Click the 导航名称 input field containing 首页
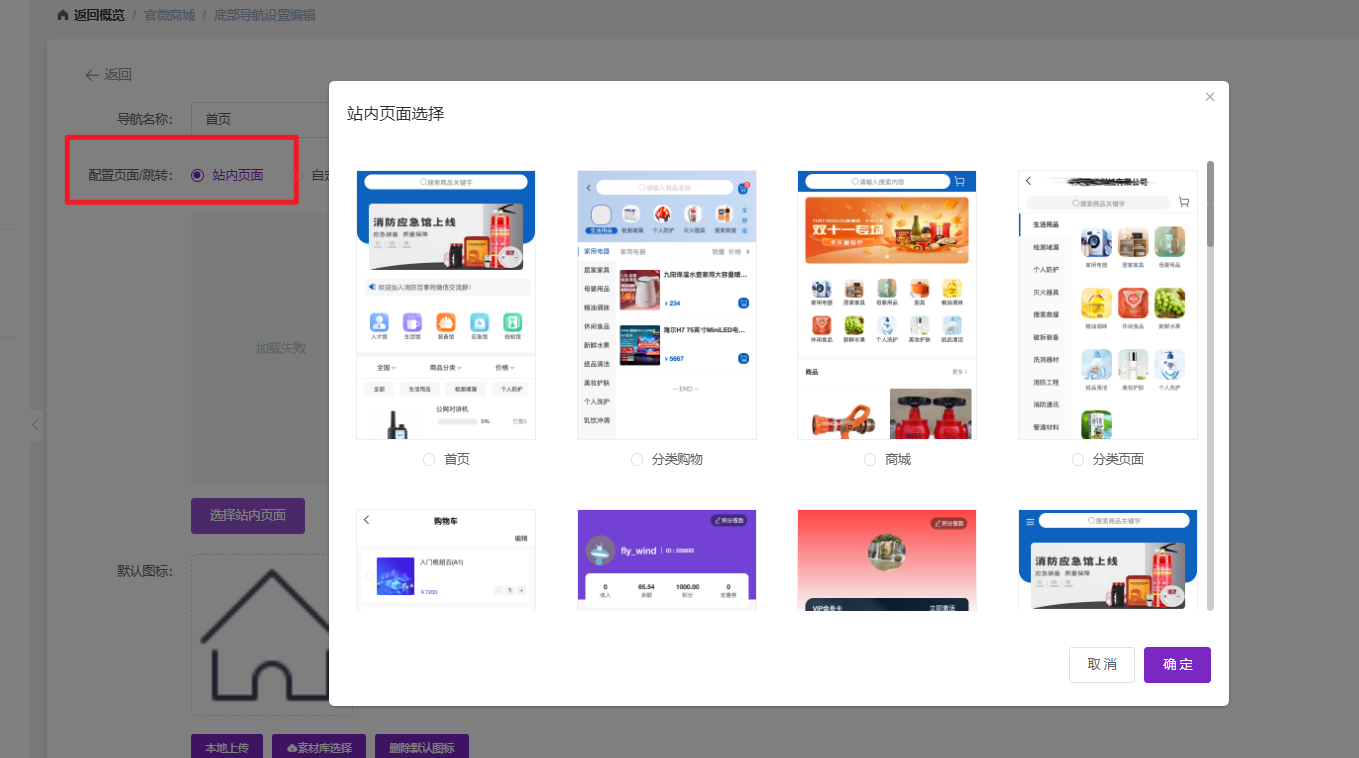 260,119
